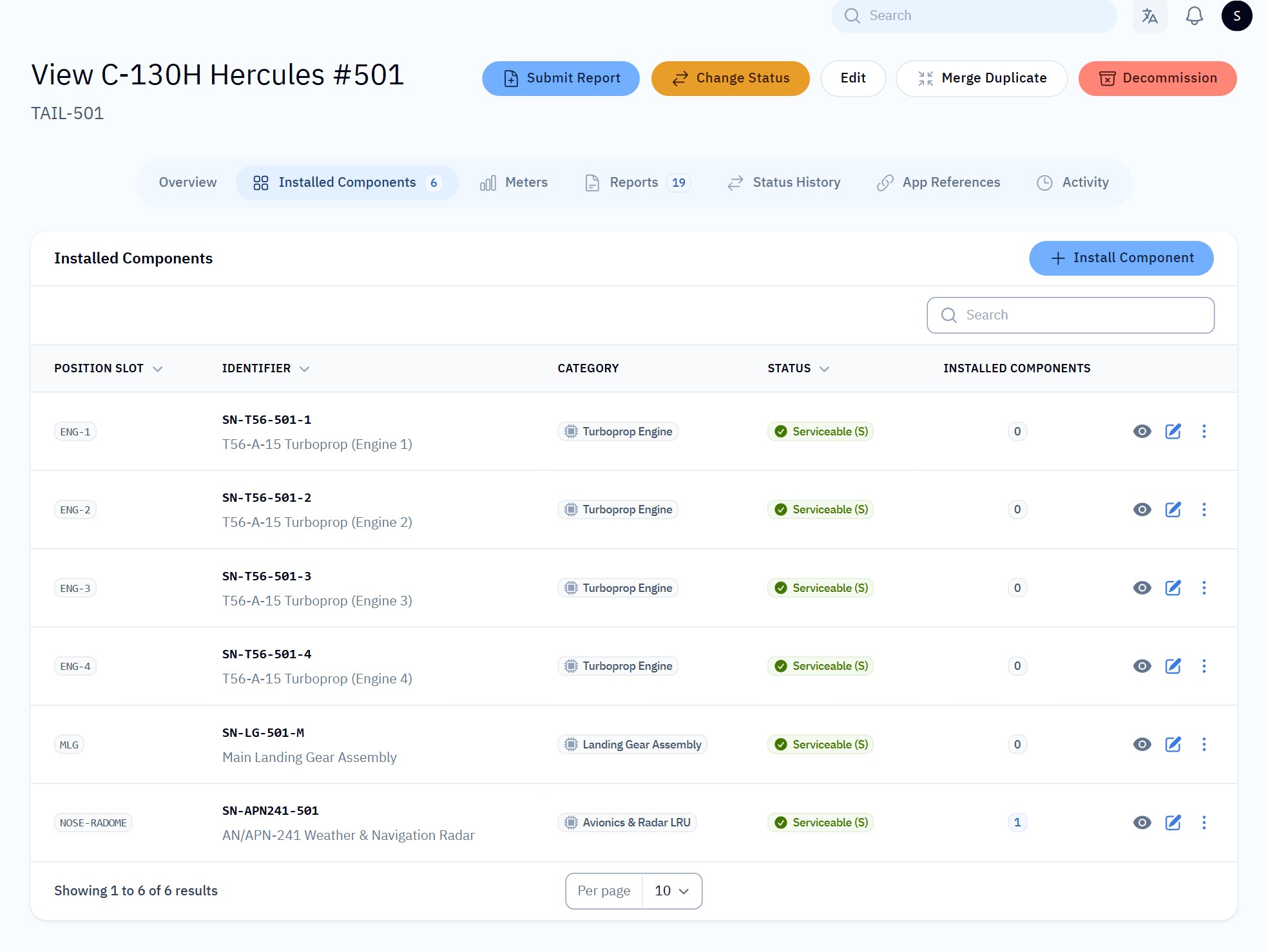Open installed components count 1 for NOSE-RADOME
The image size is (1268, 952).
click(1017, 823)
